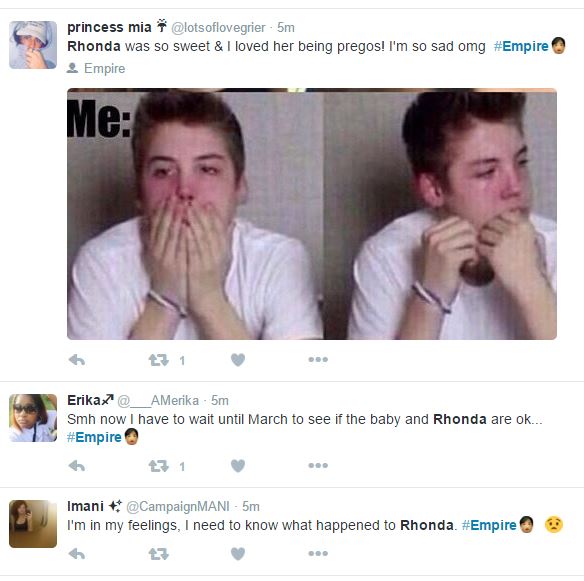Viewport: 584px width, 581px height.
Task: Open @CampaignMANI profile handle
Action: point(178,507)
